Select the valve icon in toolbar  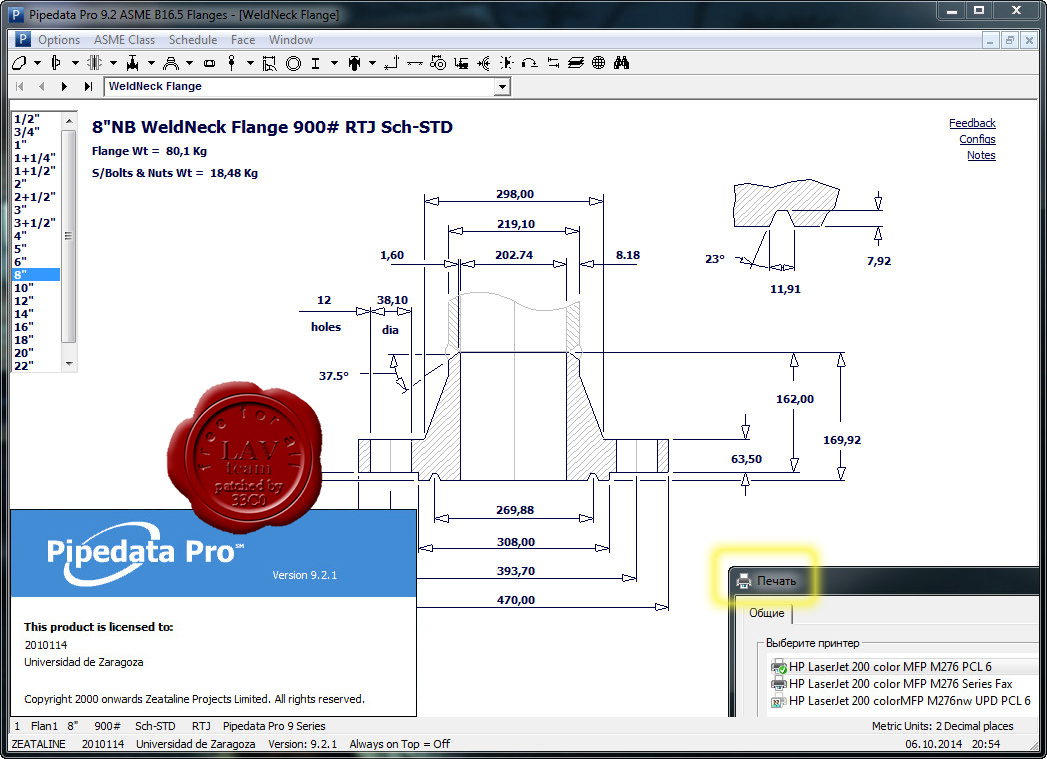pos(133,63)
